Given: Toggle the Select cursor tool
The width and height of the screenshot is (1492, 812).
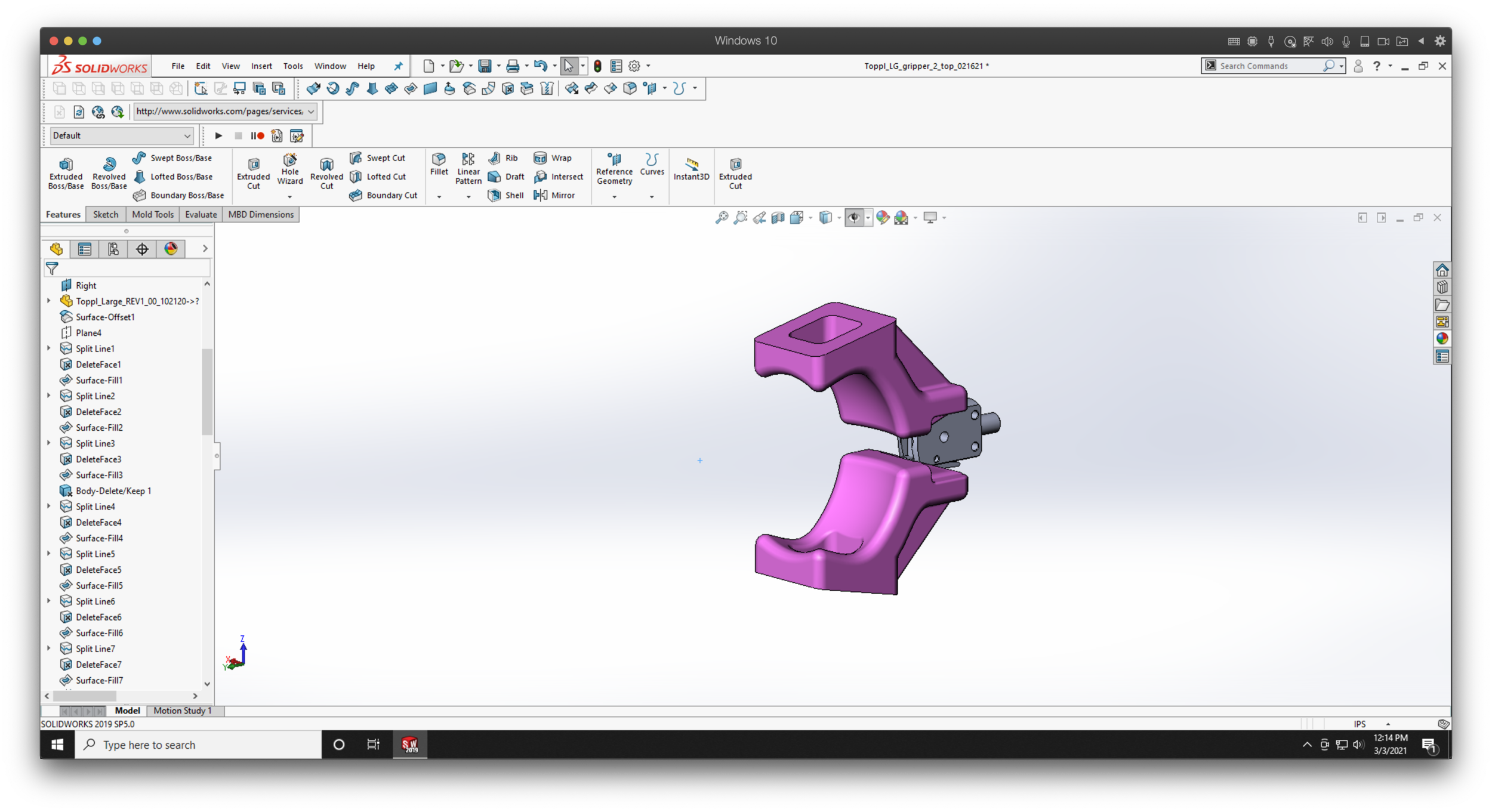Looking at the screenshot, I should tap(569, 66).
